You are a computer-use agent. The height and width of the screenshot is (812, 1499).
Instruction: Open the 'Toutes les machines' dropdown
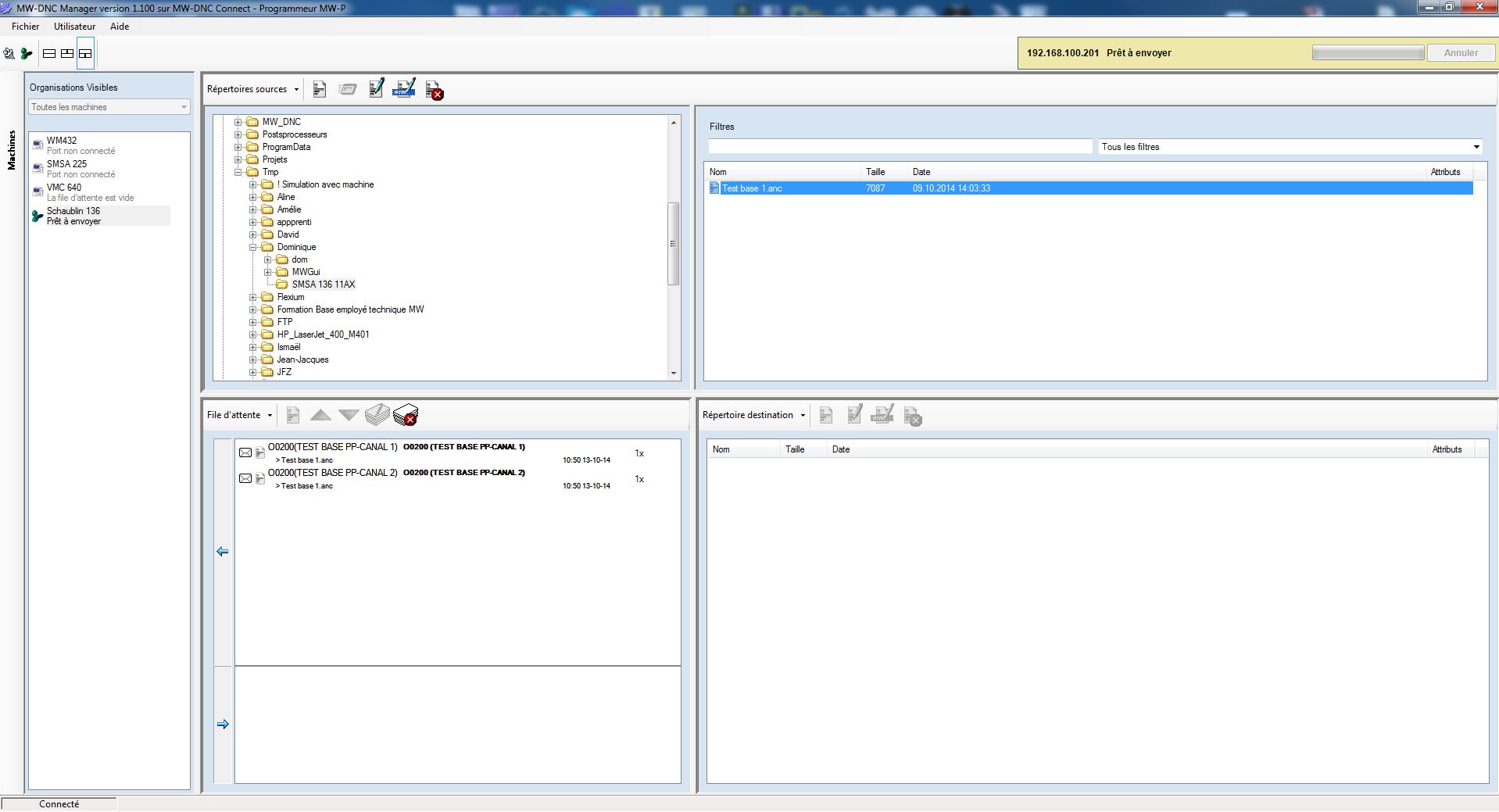coord(109,107)
